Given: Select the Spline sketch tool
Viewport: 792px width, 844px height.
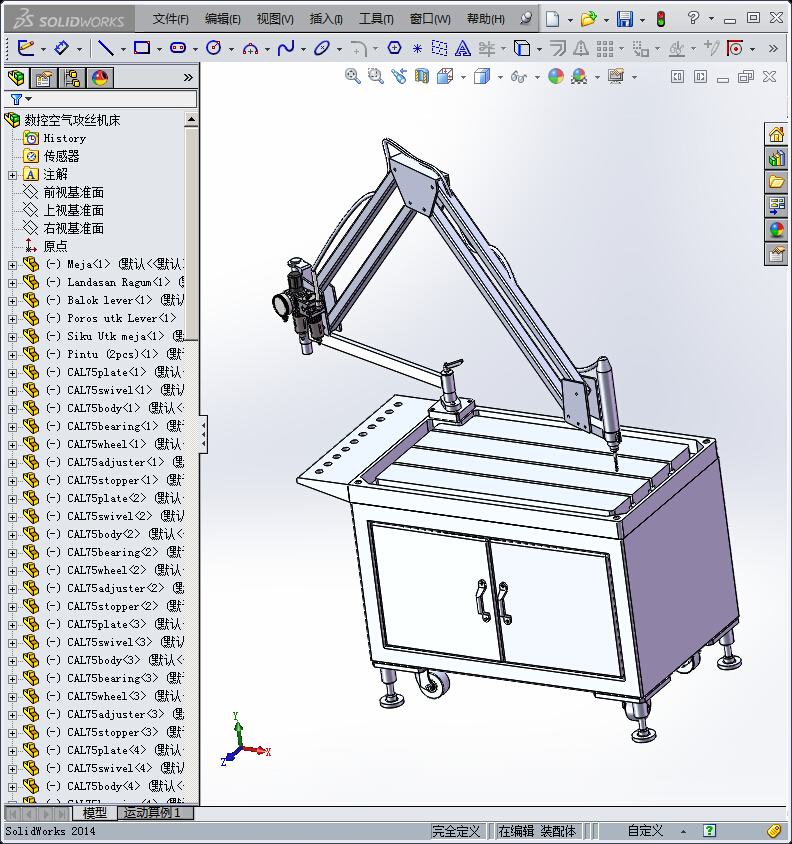Looking at the screenshot, I should pyautogui.click(x=286, y=48).
